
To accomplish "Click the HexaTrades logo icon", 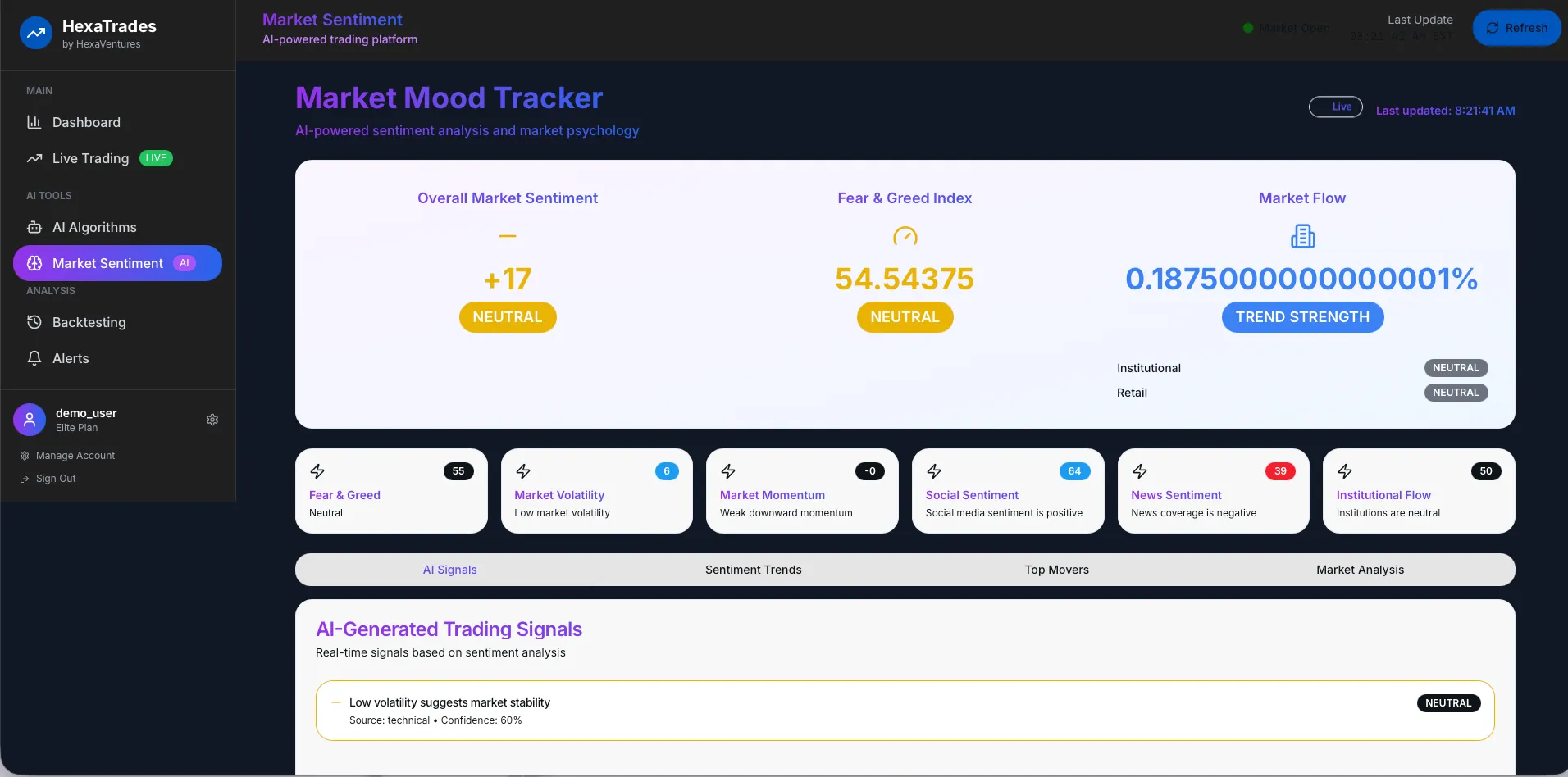I will pos(35,34).
